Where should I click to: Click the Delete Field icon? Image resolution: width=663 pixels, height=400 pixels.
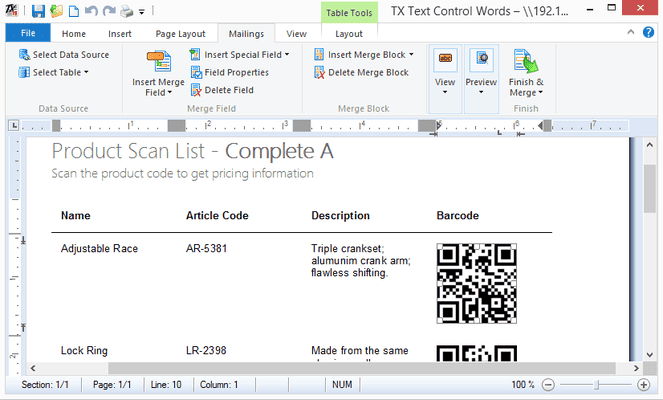195,90
